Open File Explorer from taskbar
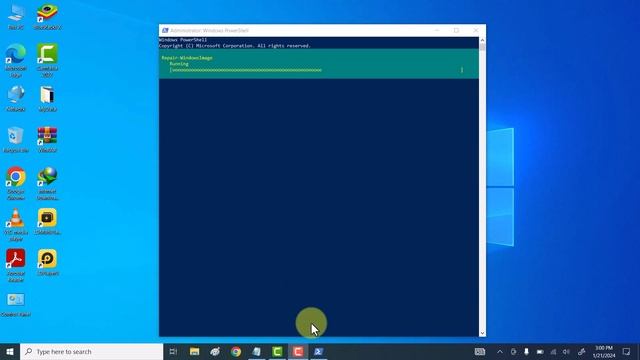Image resolution: width=640 pixels, height=360 pixels. (x=195, y=351)
